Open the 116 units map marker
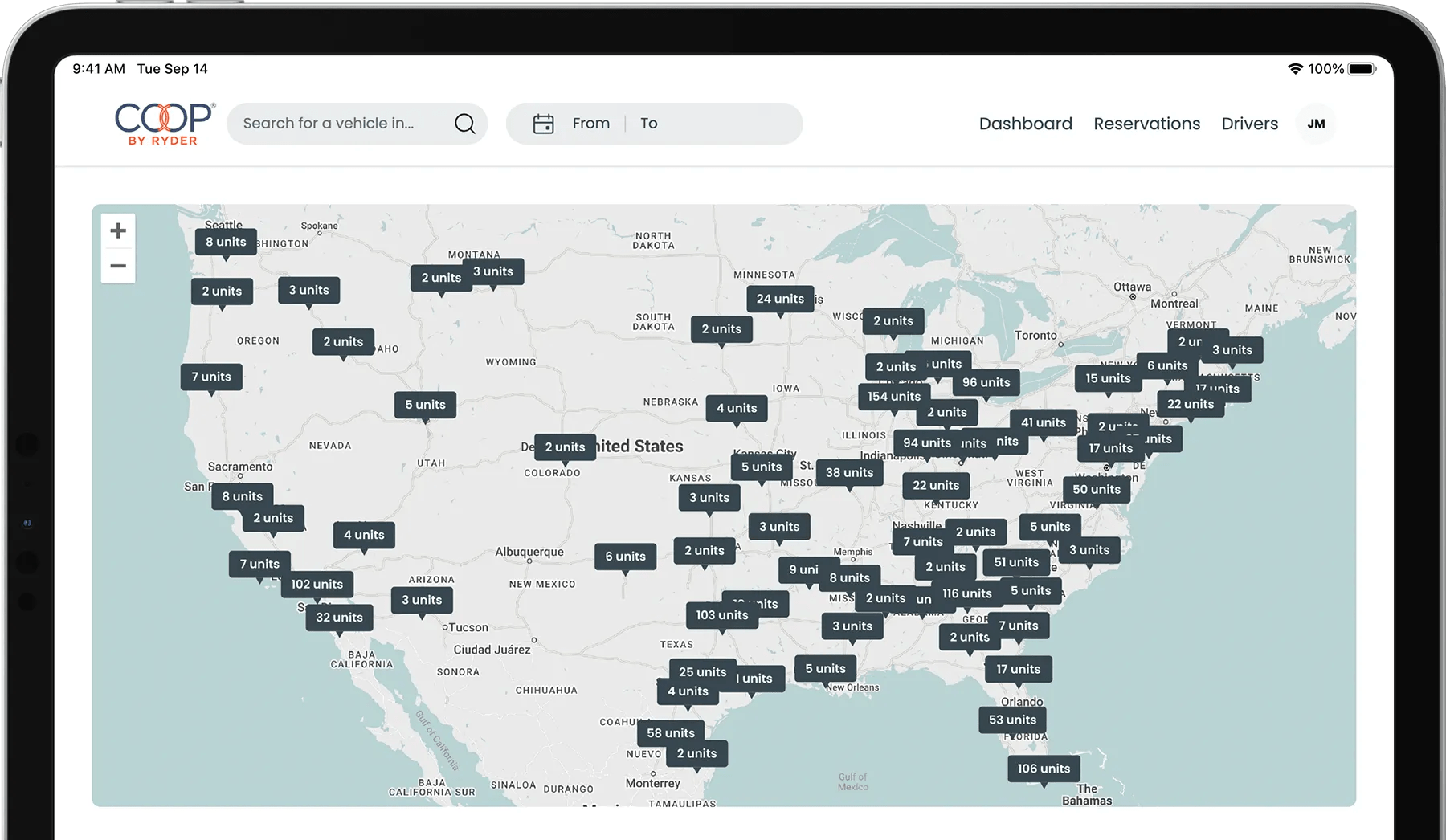Screen dimensions: 1446x840 [967, 594]
